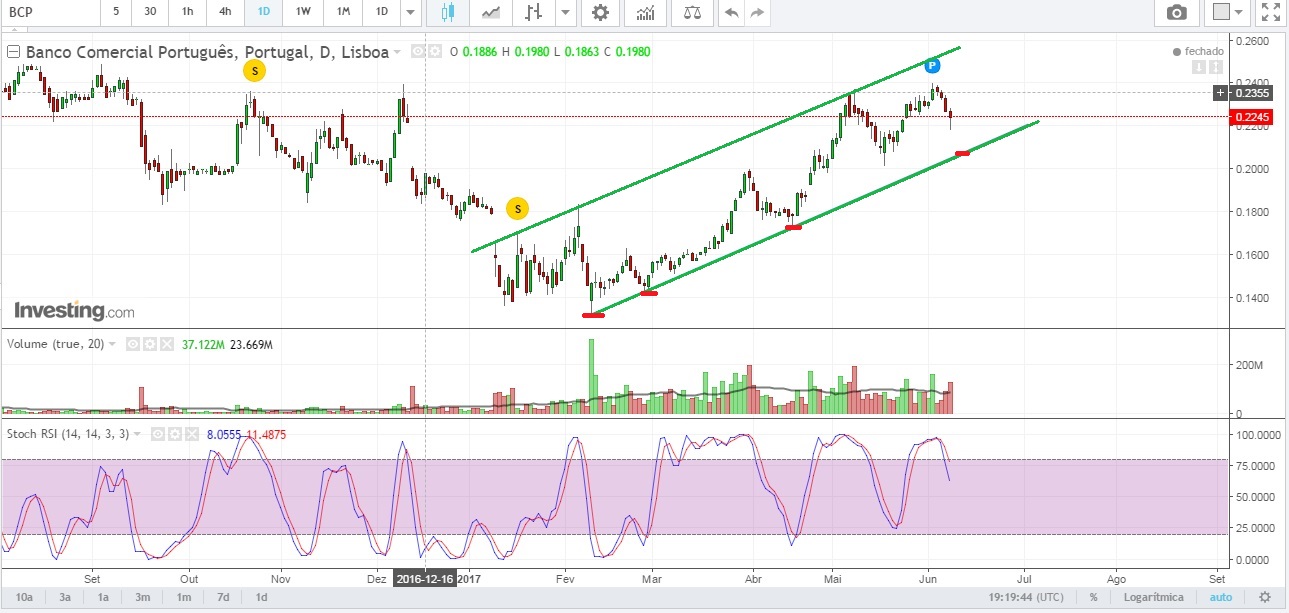Click the BCP symbol input field

click(50, 12)
